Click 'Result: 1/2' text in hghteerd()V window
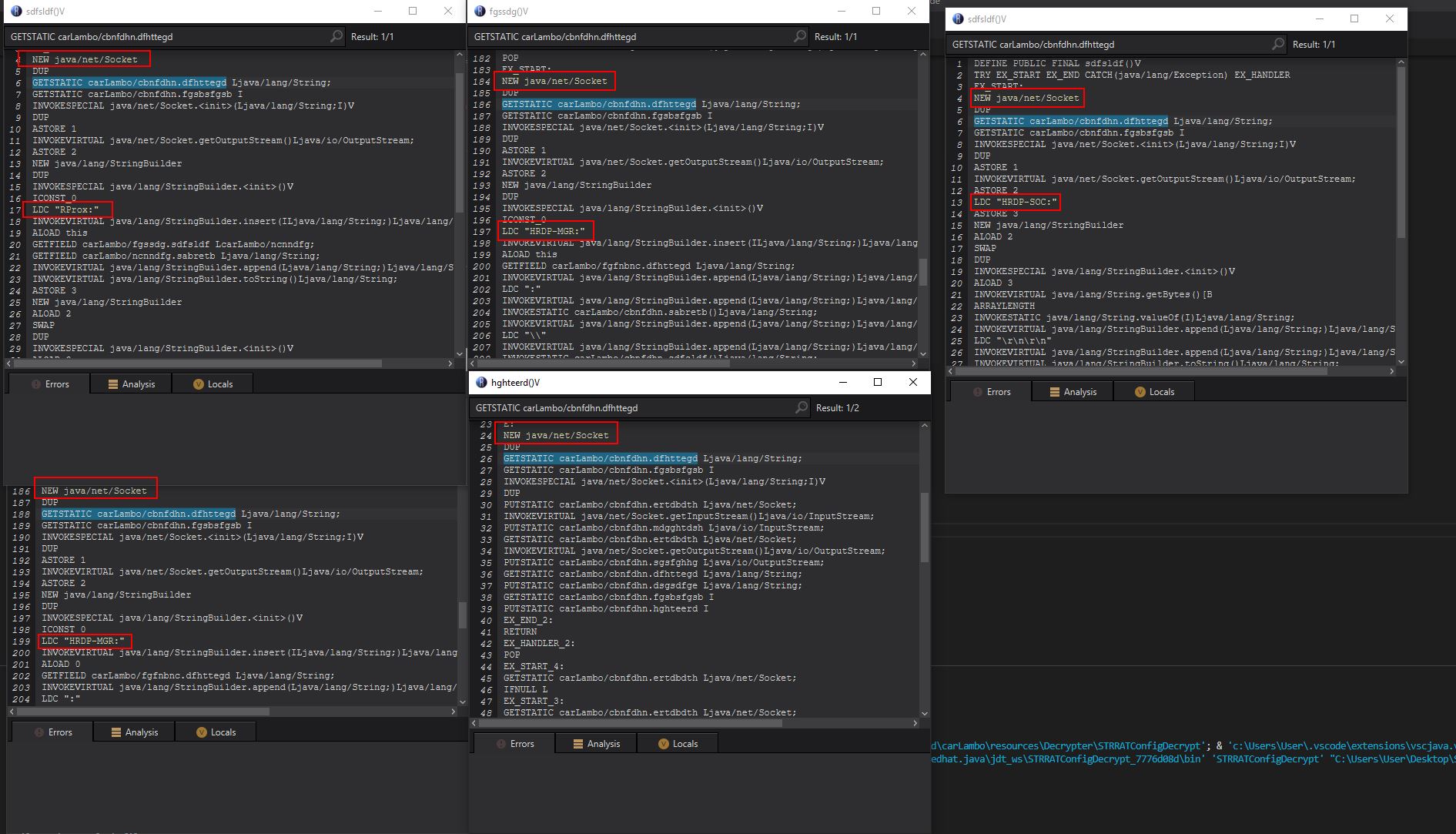 coord(838,407)
